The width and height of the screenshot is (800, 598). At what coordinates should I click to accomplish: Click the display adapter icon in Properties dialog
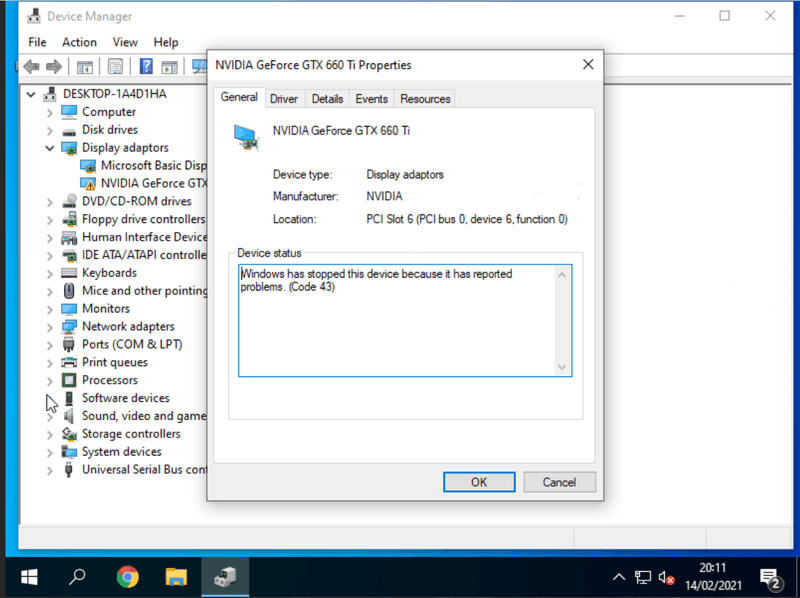pyautogui.click(x=246, y=137)
